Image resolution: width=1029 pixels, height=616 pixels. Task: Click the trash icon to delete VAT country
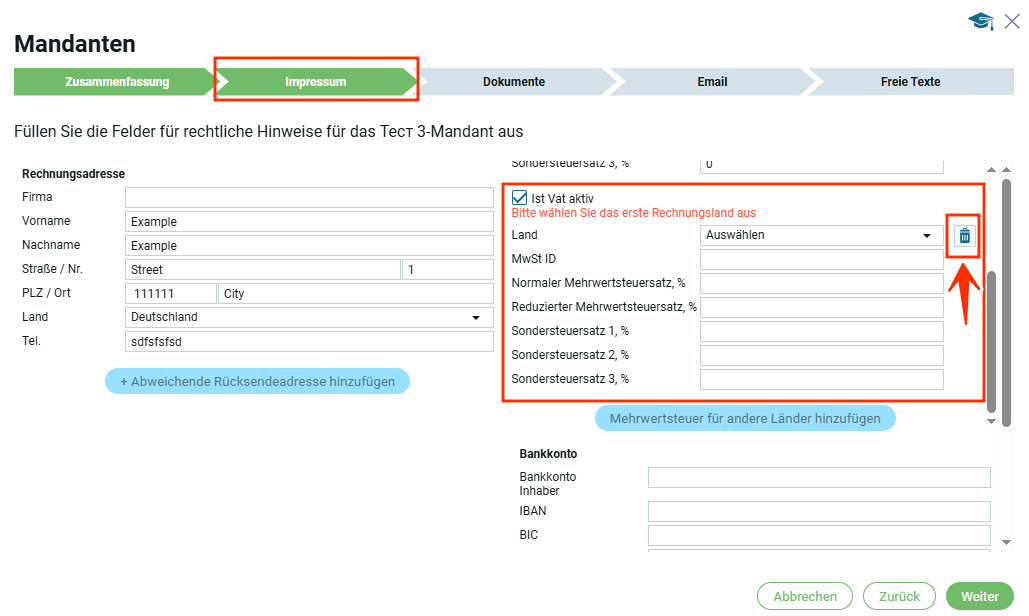pyautogui.click(x=964, y=236)
